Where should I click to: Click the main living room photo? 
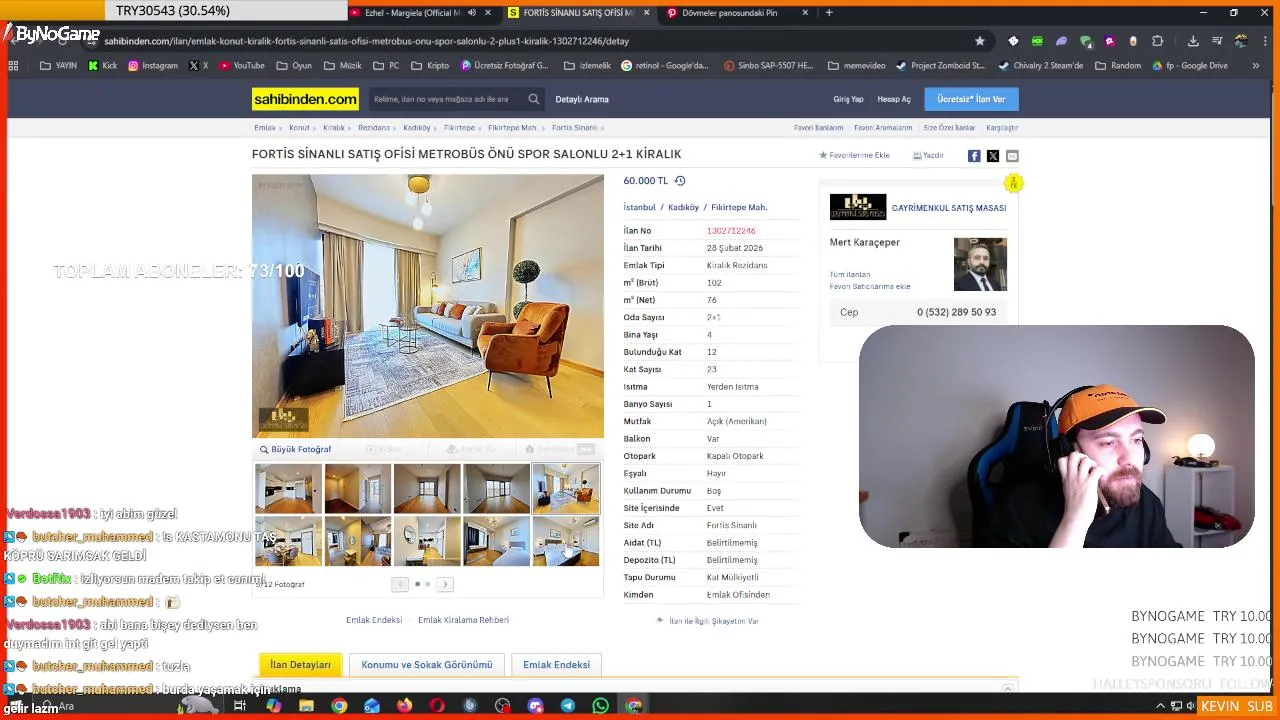tap(428, 306)
